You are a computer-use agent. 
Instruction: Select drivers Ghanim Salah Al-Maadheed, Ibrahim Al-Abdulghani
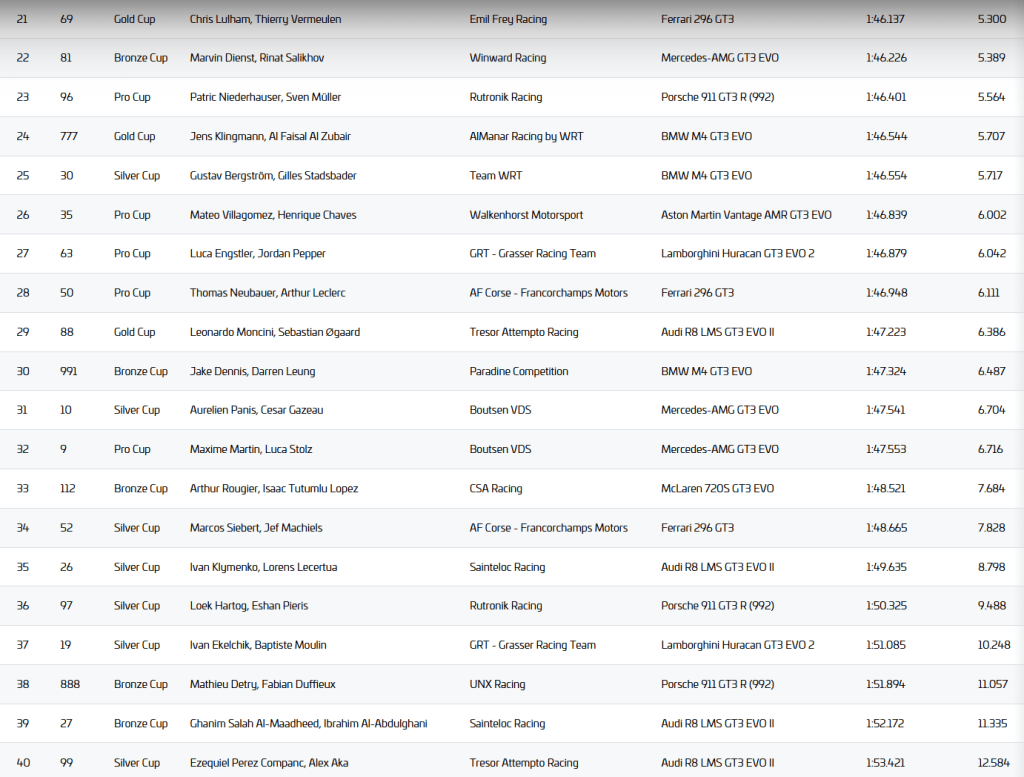click(308, 723)
